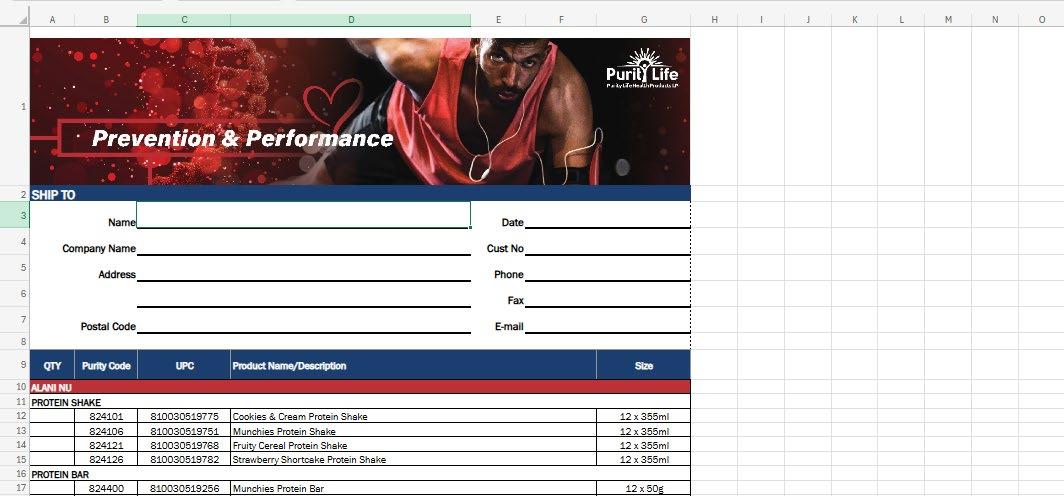This screenshot has width=1064, height=496.
Task: Select column E header
Action: click(498, 20)
